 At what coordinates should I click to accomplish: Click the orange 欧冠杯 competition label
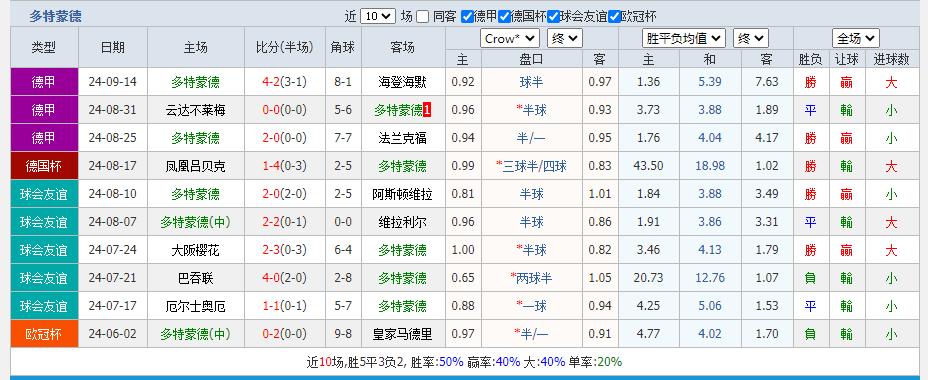[x=44, y=334]
